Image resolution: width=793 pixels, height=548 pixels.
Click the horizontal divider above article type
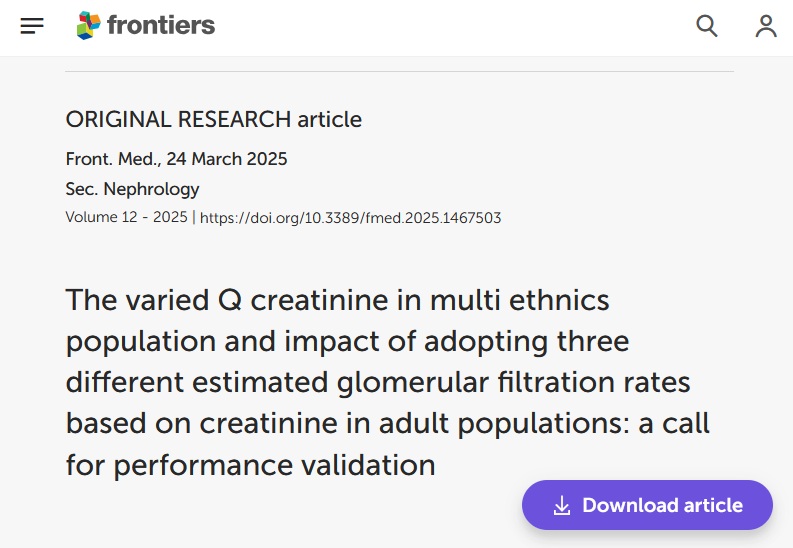coord(399,72)
